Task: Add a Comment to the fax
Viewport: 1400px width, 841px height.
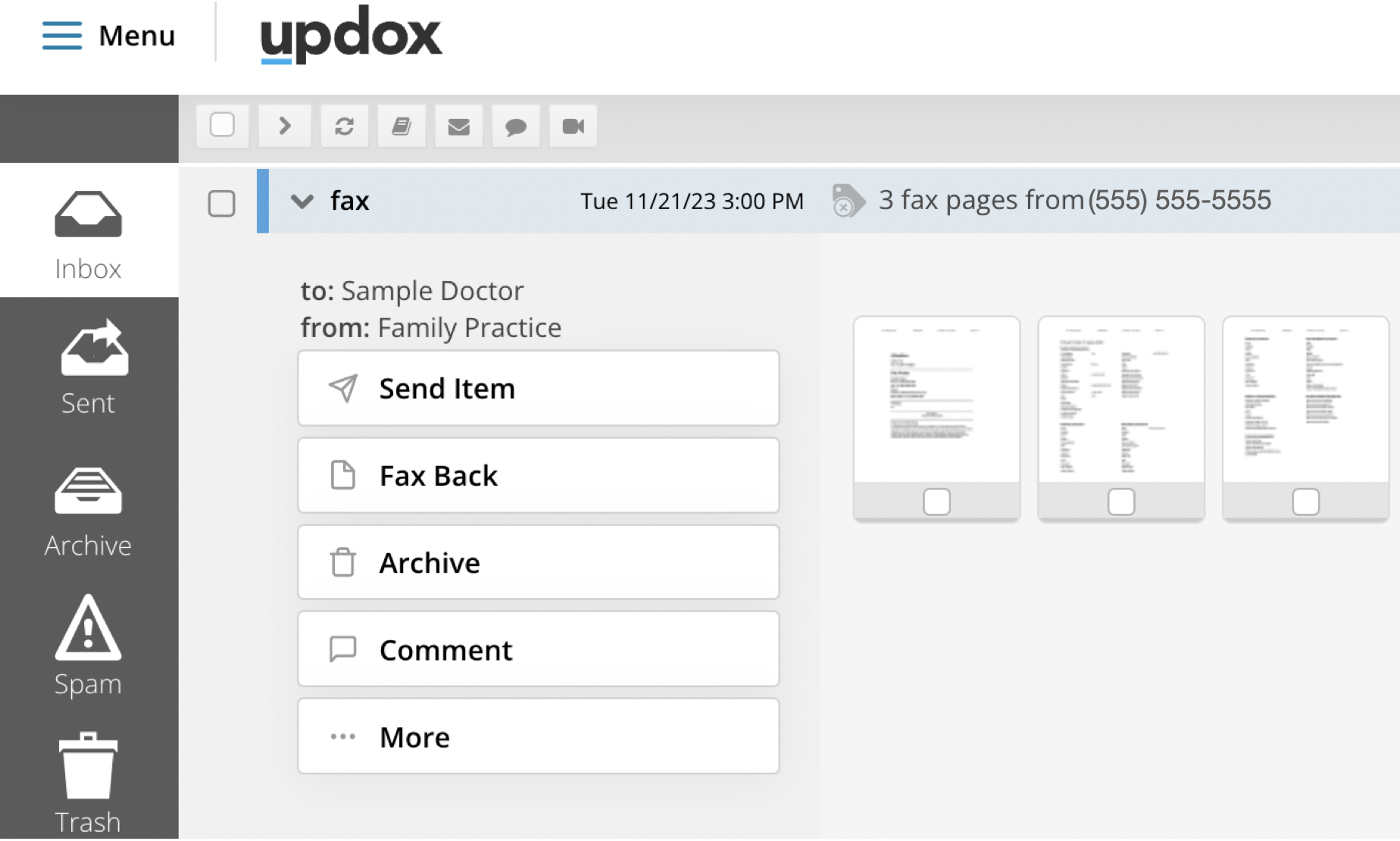Action: click(x=539, y=649)
